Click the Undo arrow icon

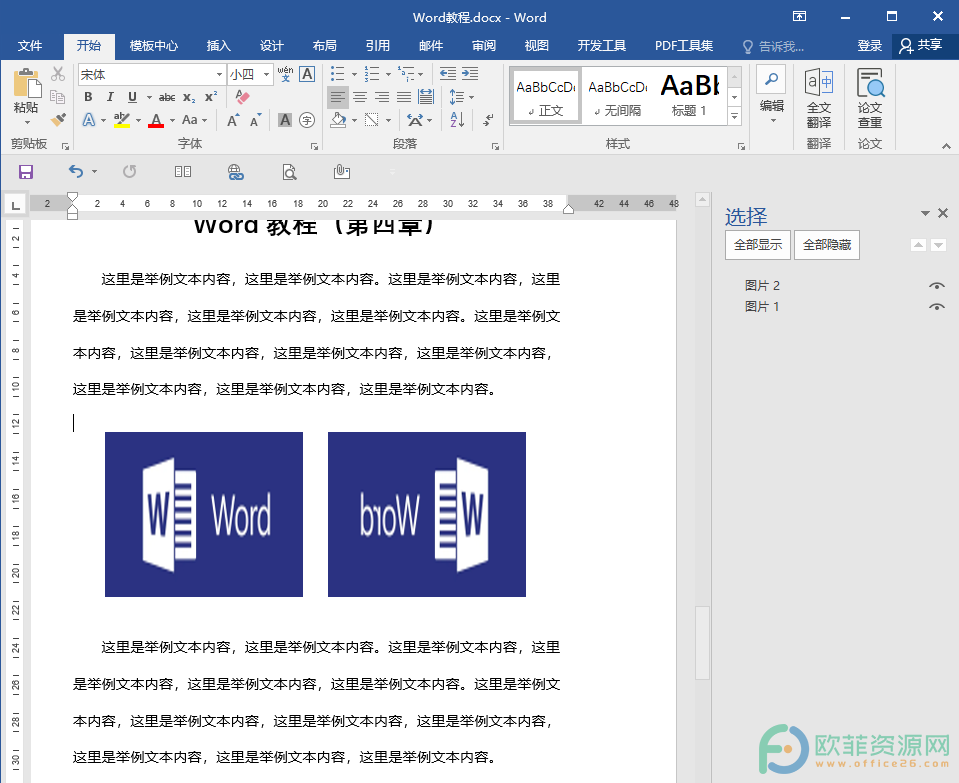[76, 172]
